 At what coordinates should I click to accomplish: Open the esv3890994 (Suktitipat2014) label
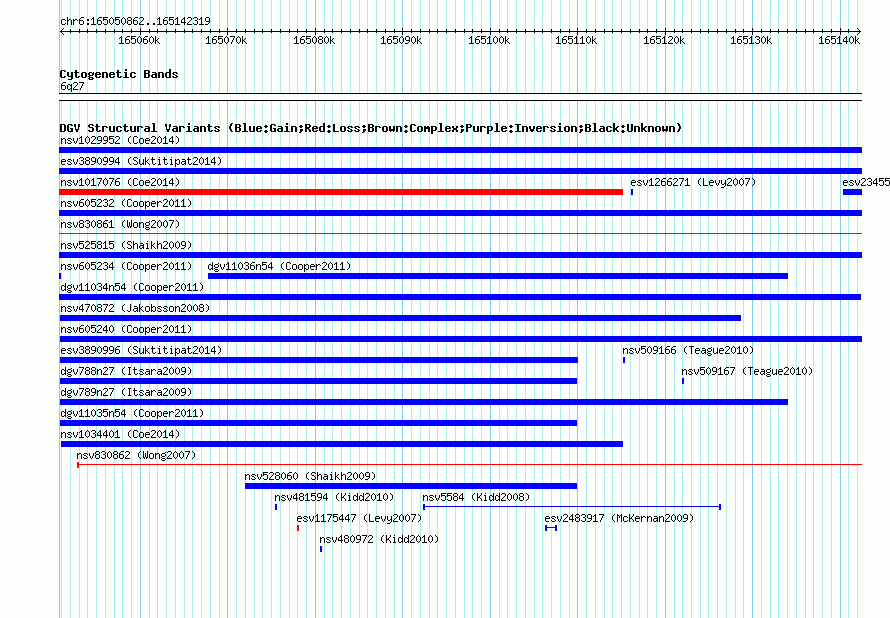click(141, 161)
